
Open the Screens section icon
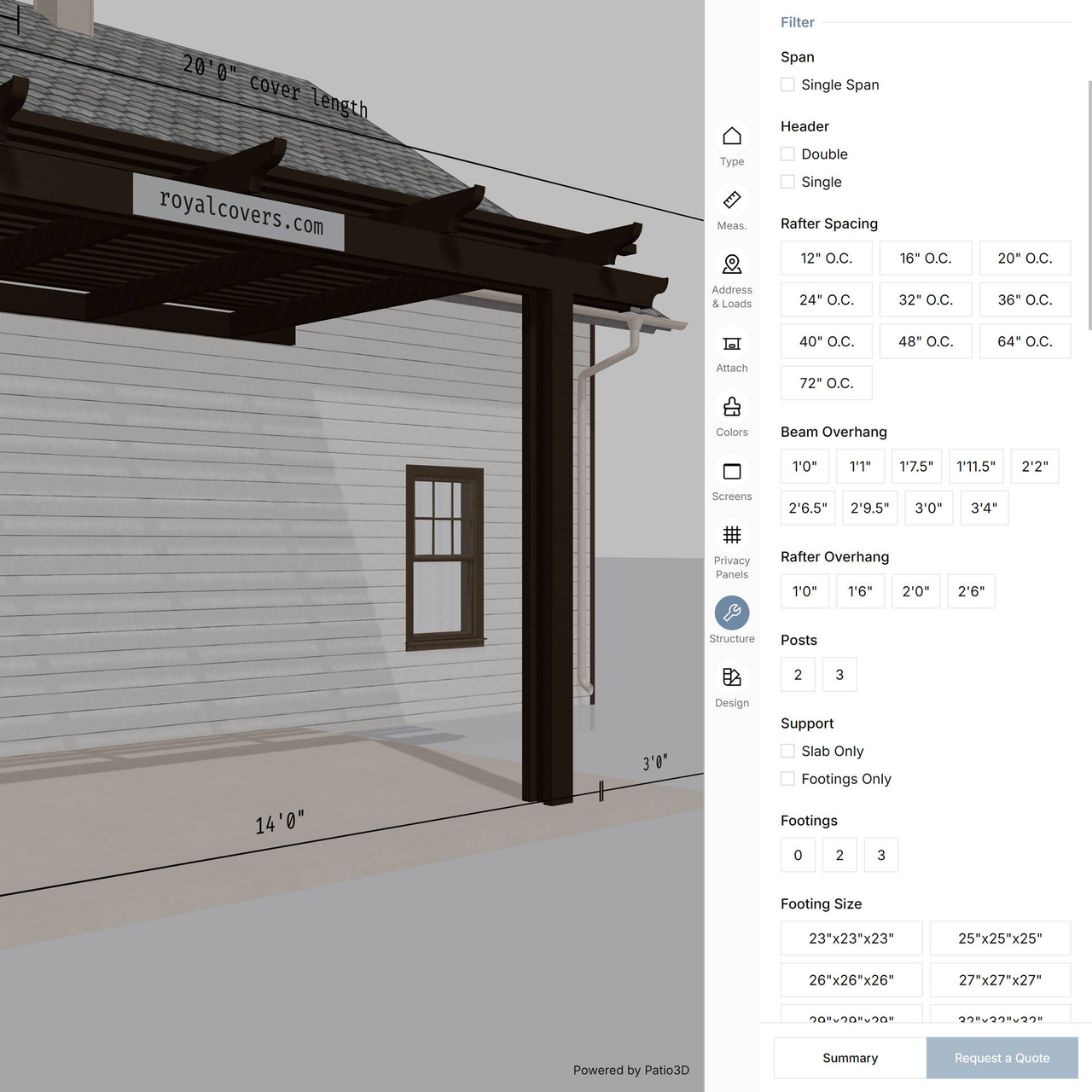tap(732, 471)
